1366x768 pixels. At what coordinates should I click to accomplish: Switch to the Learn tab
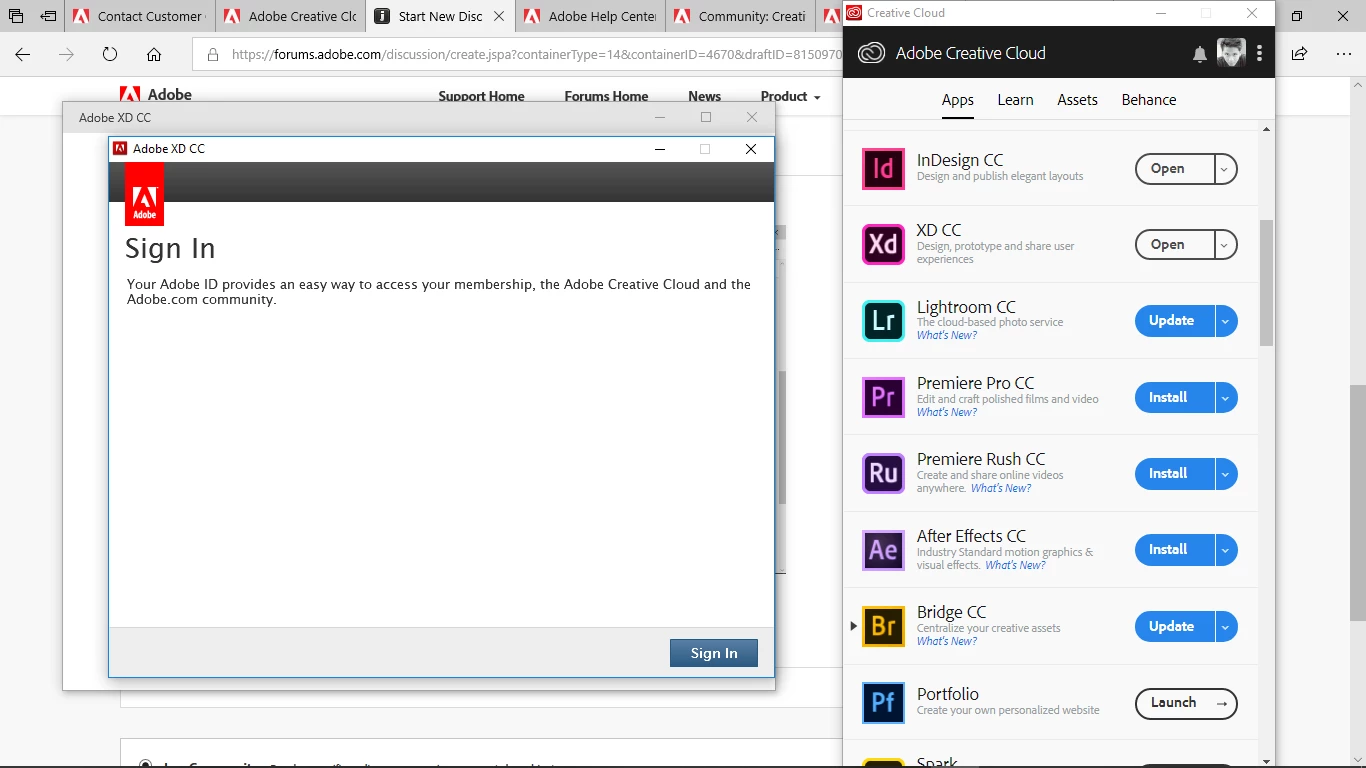pyautogui.click(x=1015, y=100)
